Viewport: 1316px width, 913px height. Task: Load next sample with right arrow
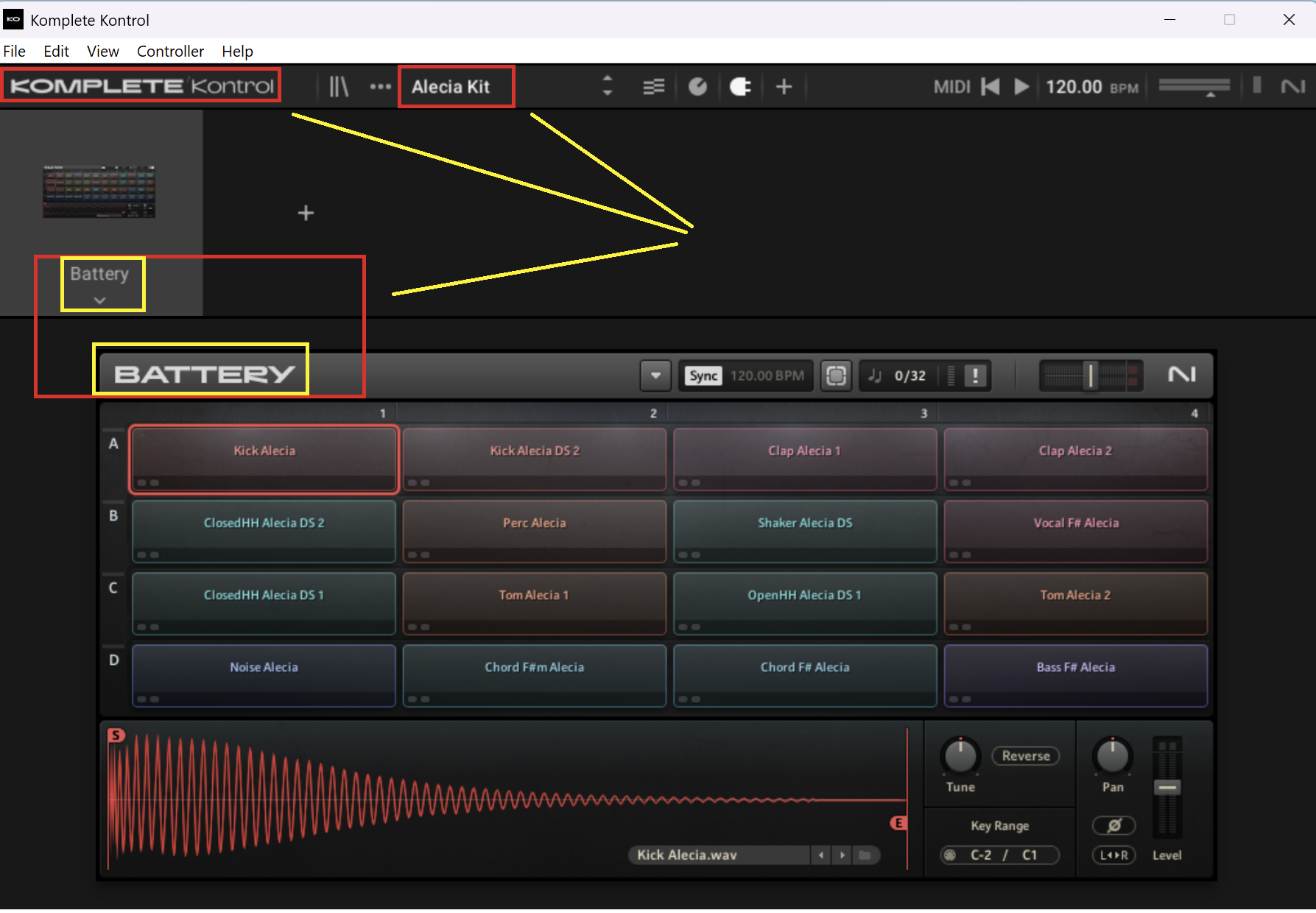pyautogui.click(x=842, y=855)
